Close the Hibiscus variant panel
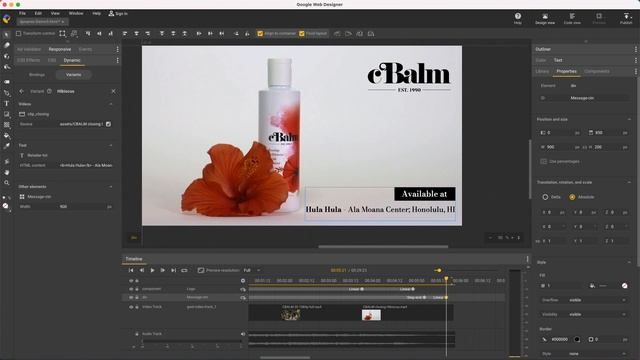Screen dimensions: 640x360 click(113, 91)
